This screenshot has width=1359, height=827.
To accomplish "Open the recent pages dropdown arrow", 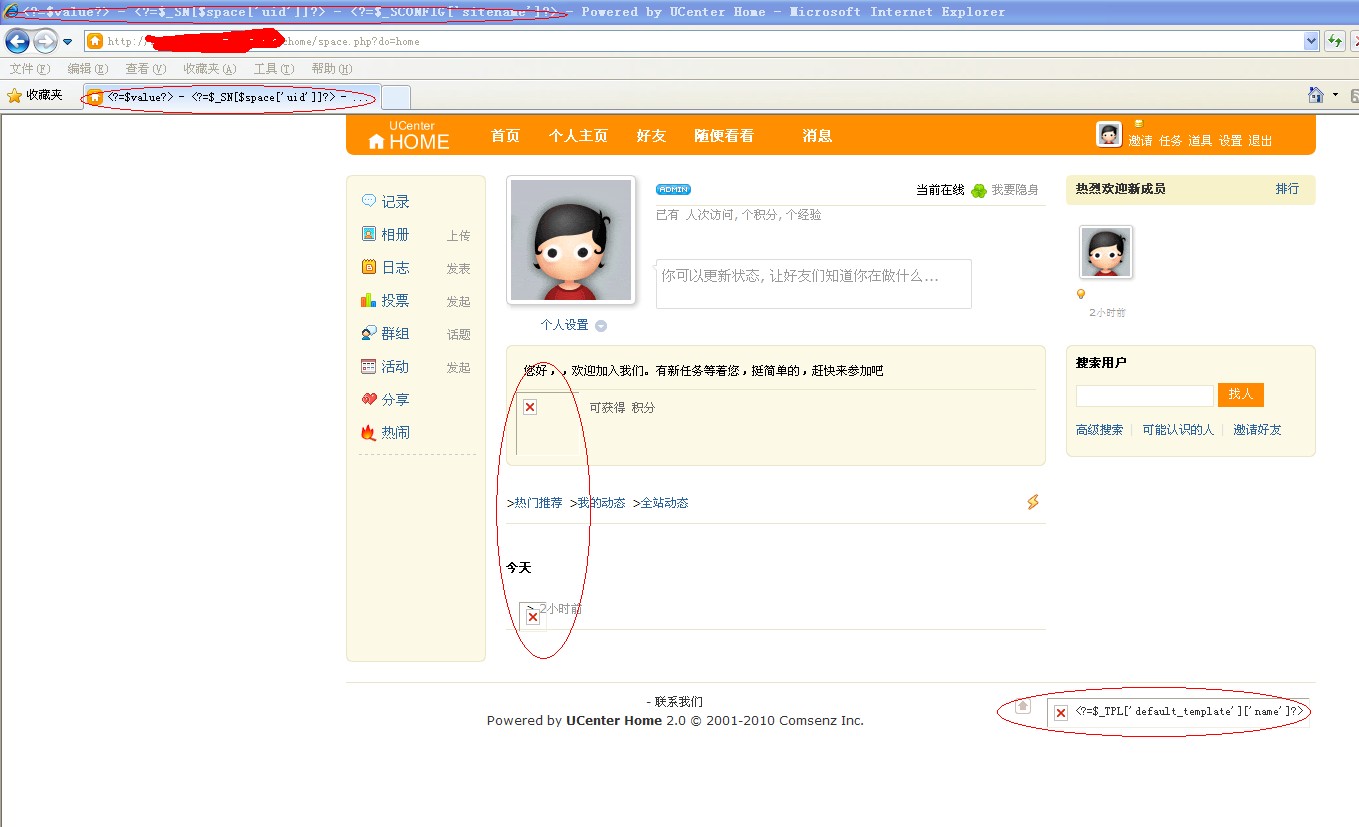I will pyautogui.click(x=68, y=42).
